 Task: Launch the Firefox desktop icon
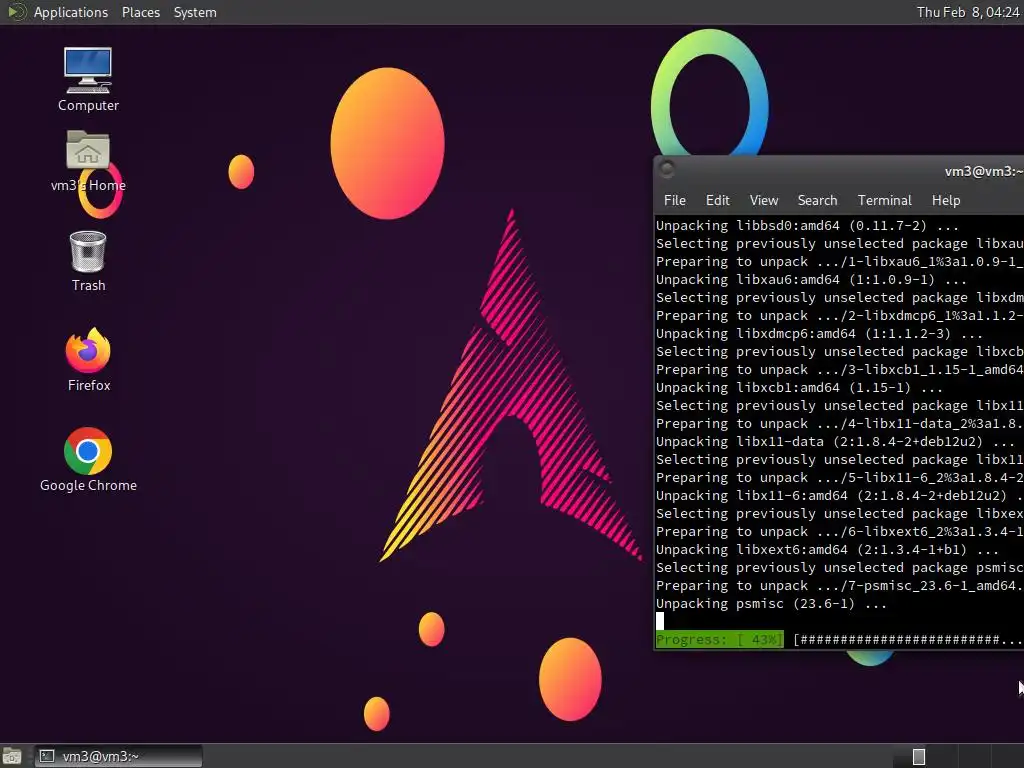88,360
